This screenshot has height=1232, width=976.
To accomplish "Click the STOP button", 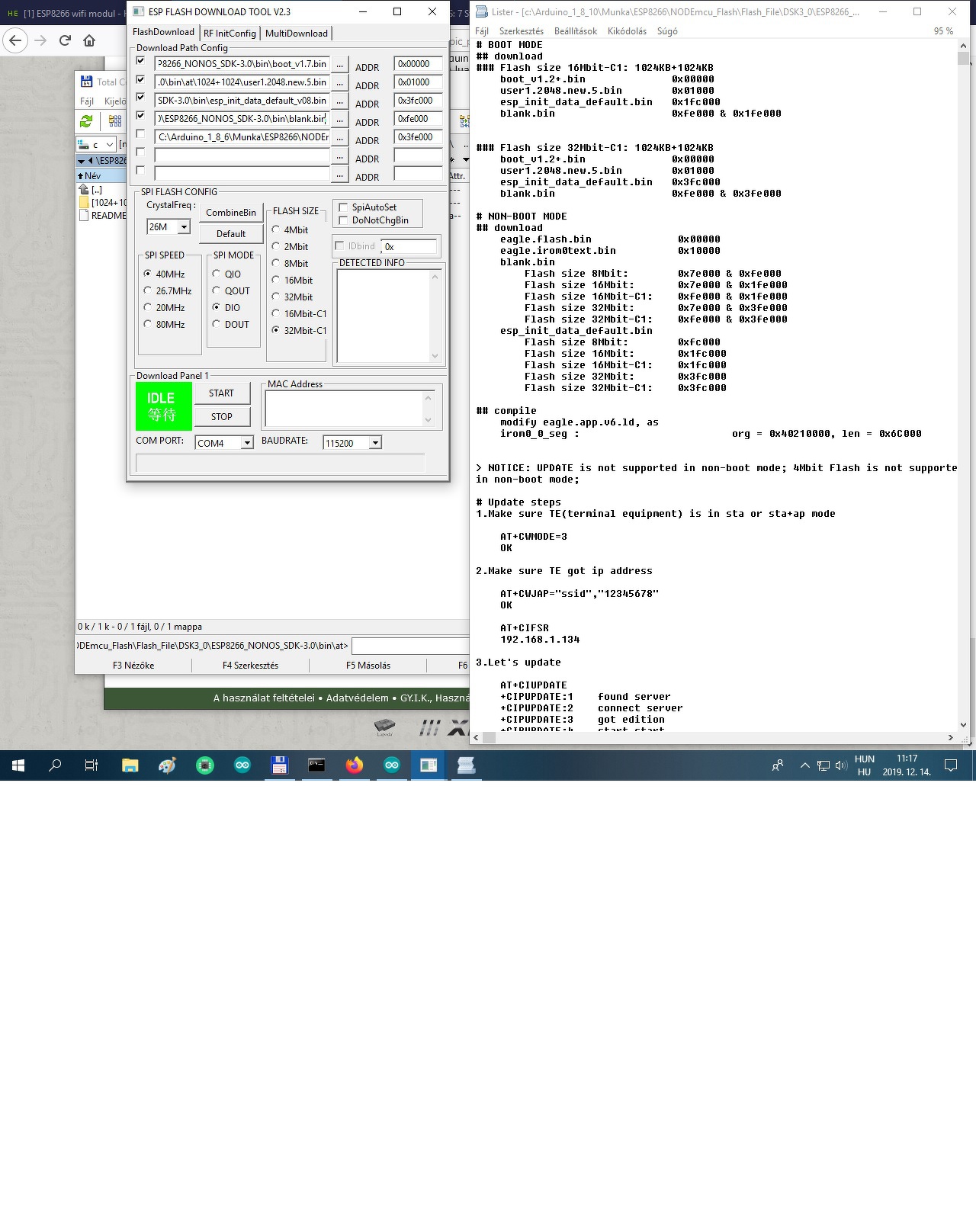I will tap(221, 417).
